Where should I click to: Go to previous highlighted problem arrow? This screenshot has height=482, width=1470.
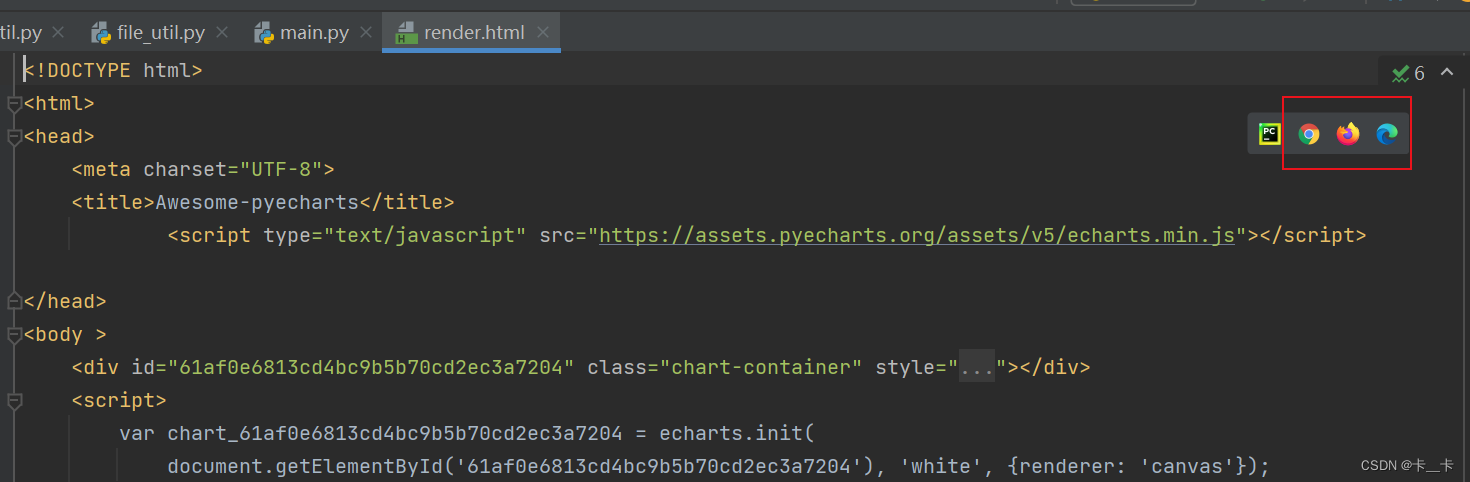pos(1449,73)
